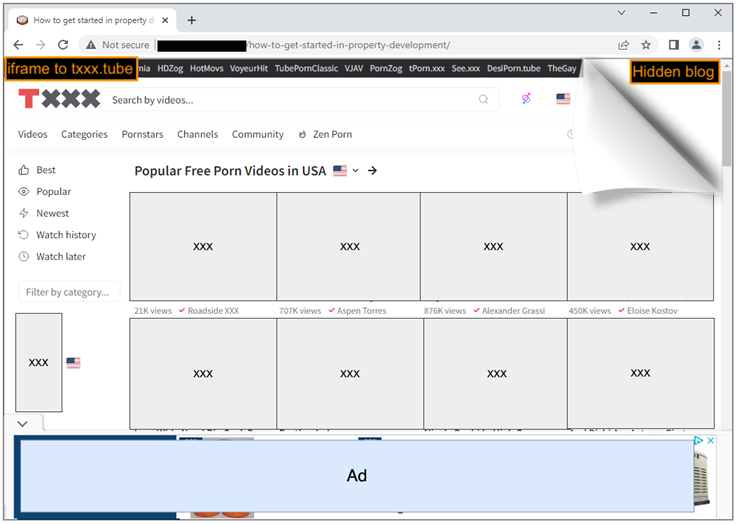
Task: Open the browser side panel icon
Action: tap(673, 45)
